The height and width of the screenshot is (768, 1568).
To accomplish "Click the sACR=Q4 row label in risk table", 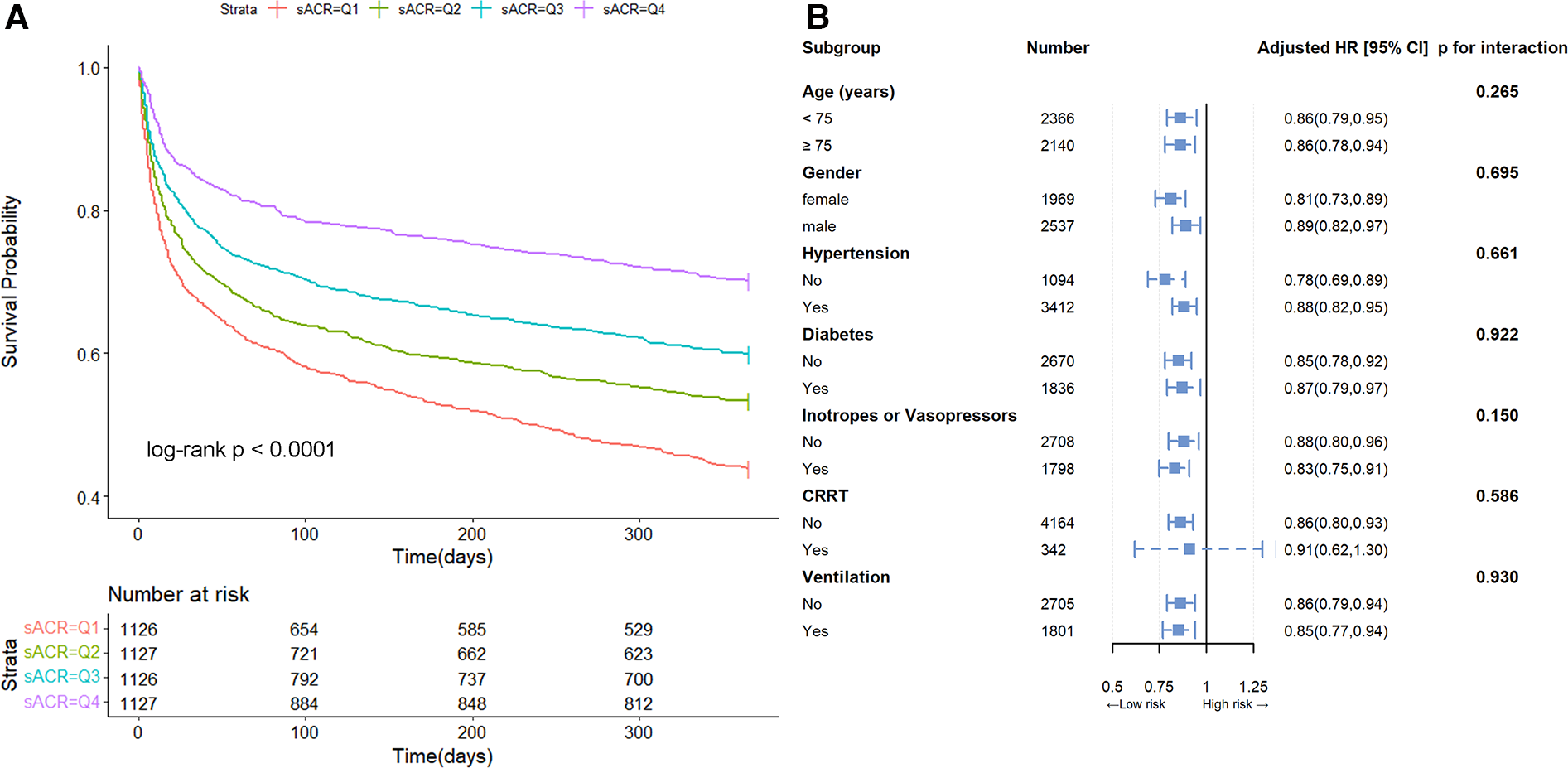I will [x=61, y=703].
